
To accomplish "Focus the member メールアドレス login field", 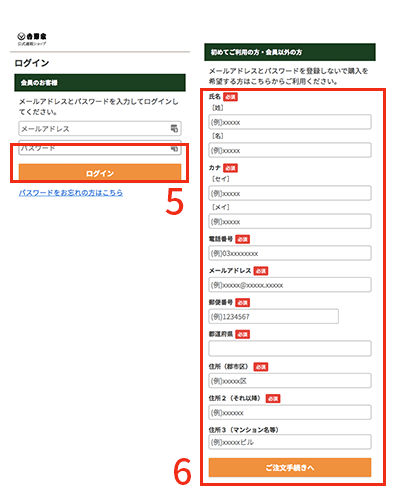I will click(x=100, y=128).
